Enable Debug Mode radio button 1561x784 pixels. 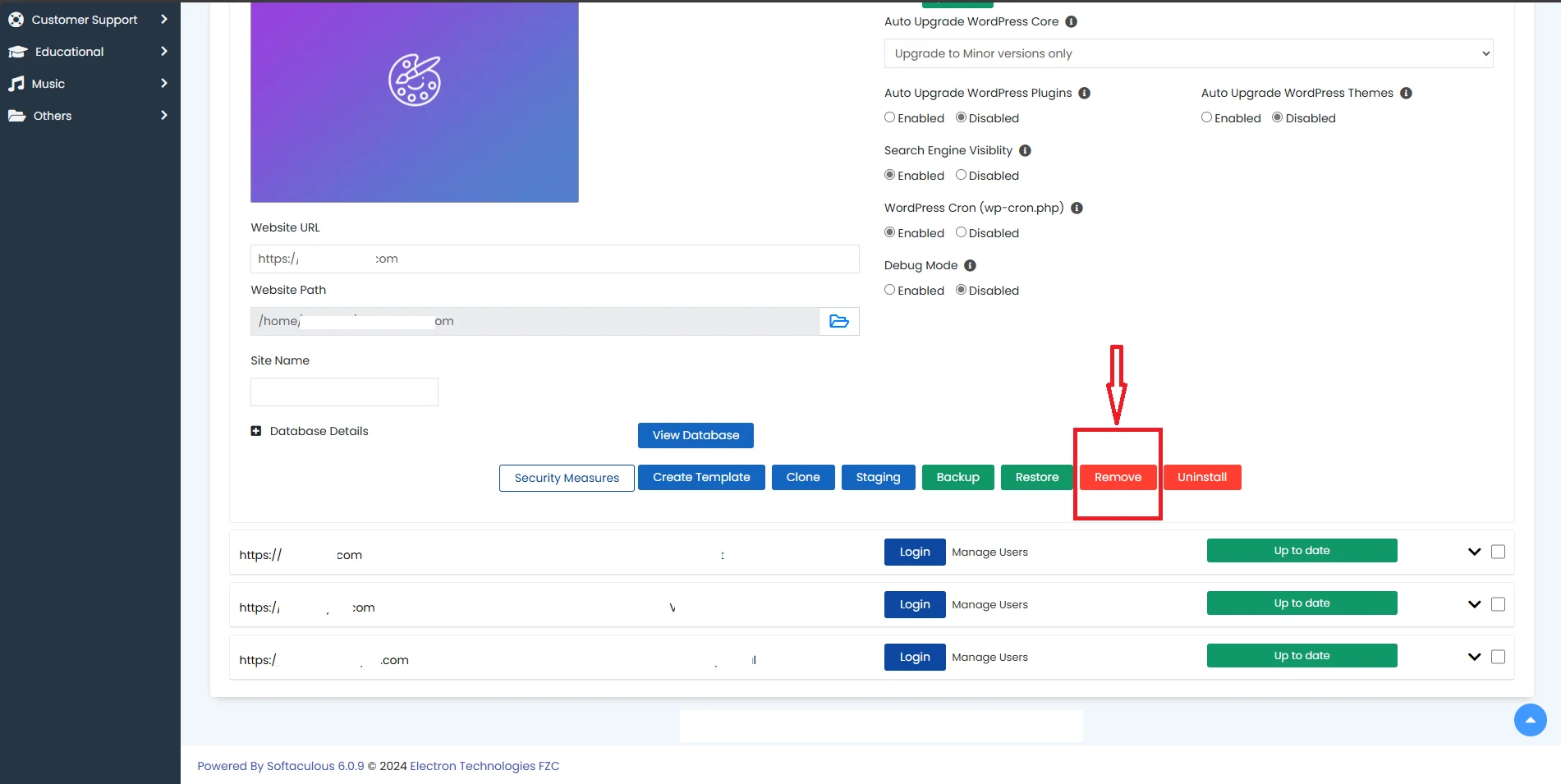(889, 289)
